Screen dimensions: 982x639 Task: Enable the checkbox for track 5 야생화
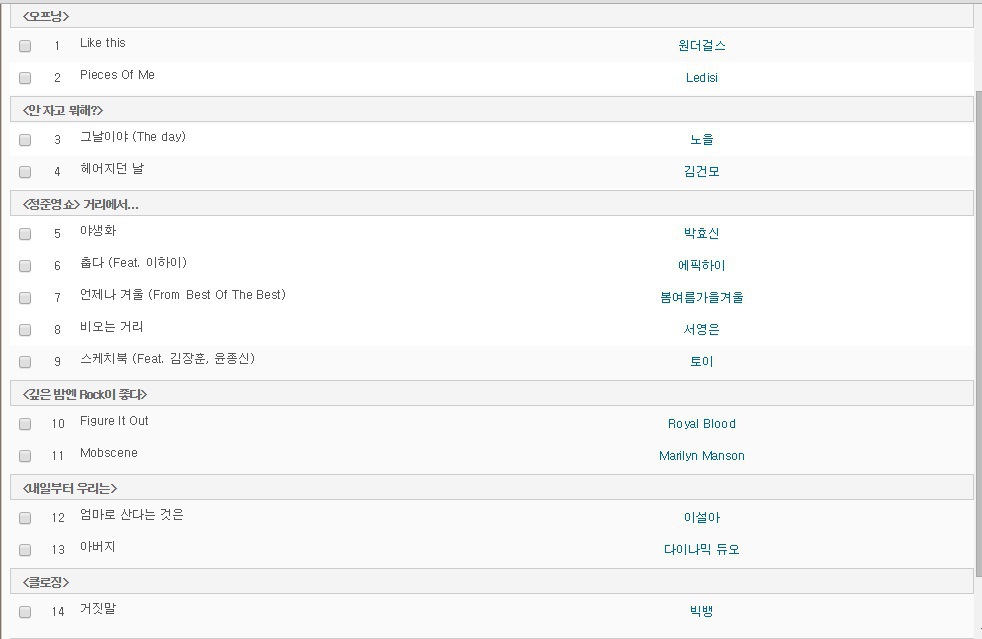[25, 234]
